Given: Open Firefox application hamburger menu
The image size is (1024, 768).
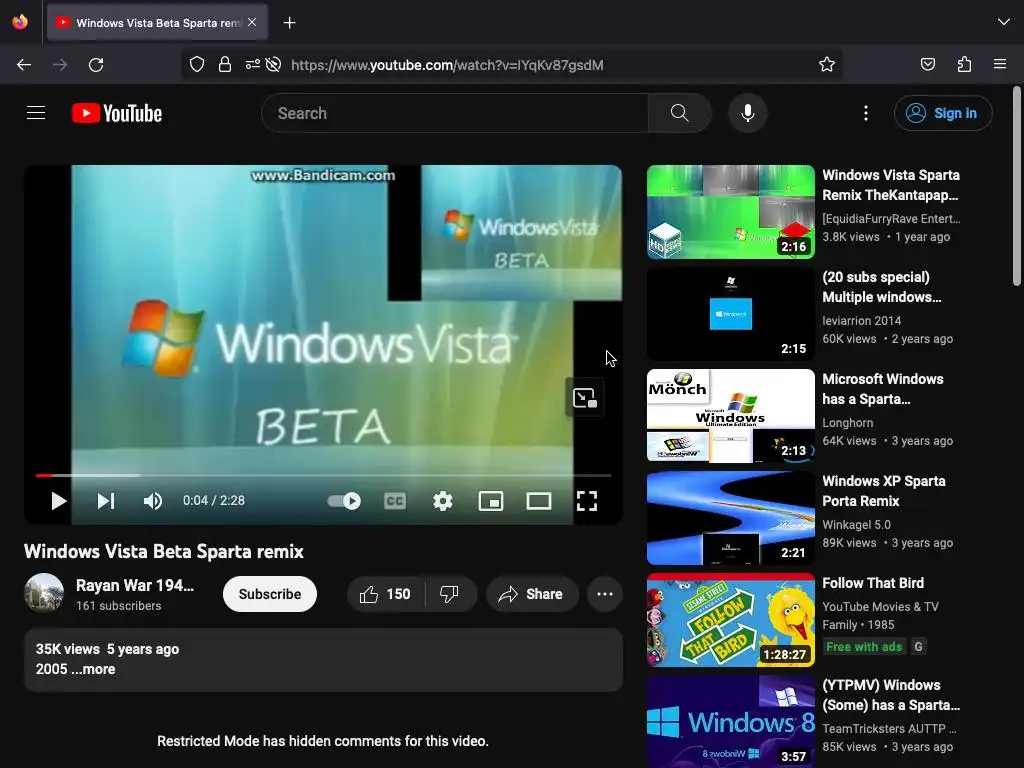Looking at the screenshot, I should pos(1000,64).
